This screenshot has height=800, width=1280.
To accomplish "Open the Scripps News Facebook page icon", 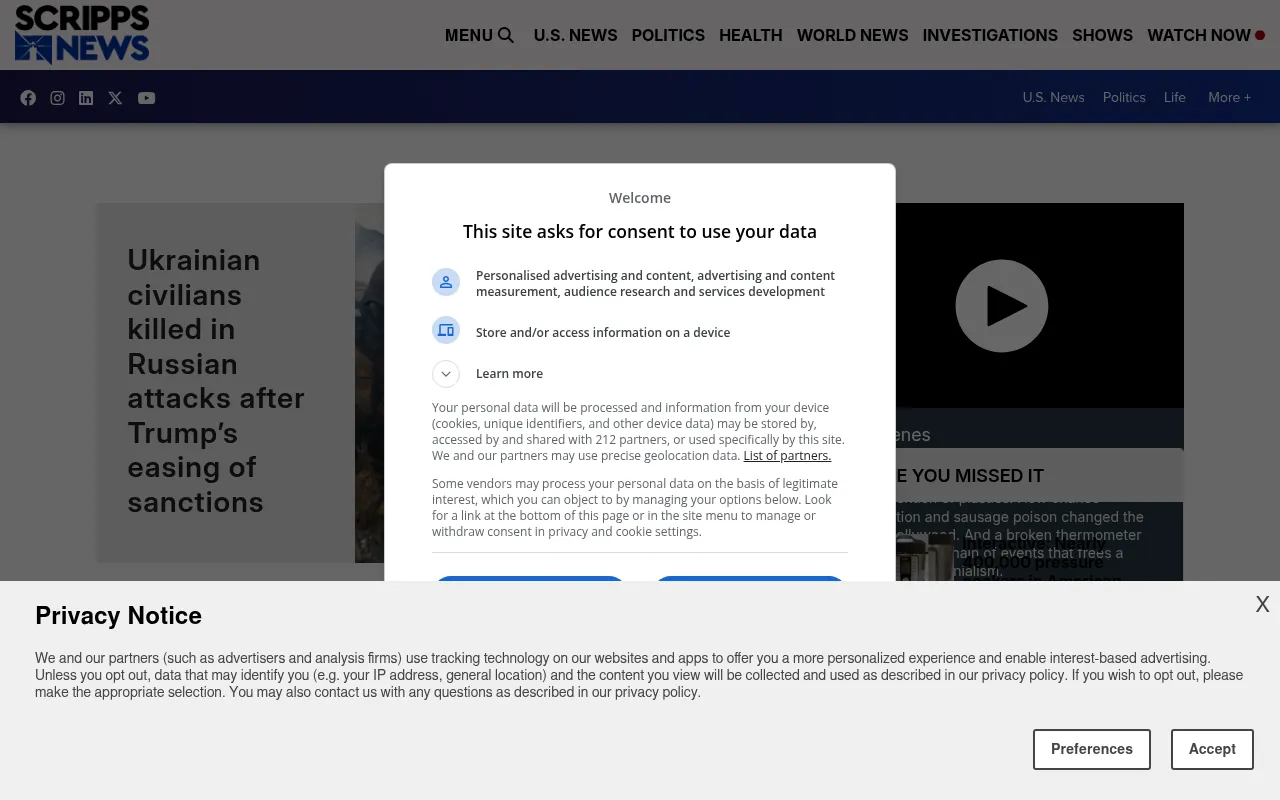I will pos(28,98).
